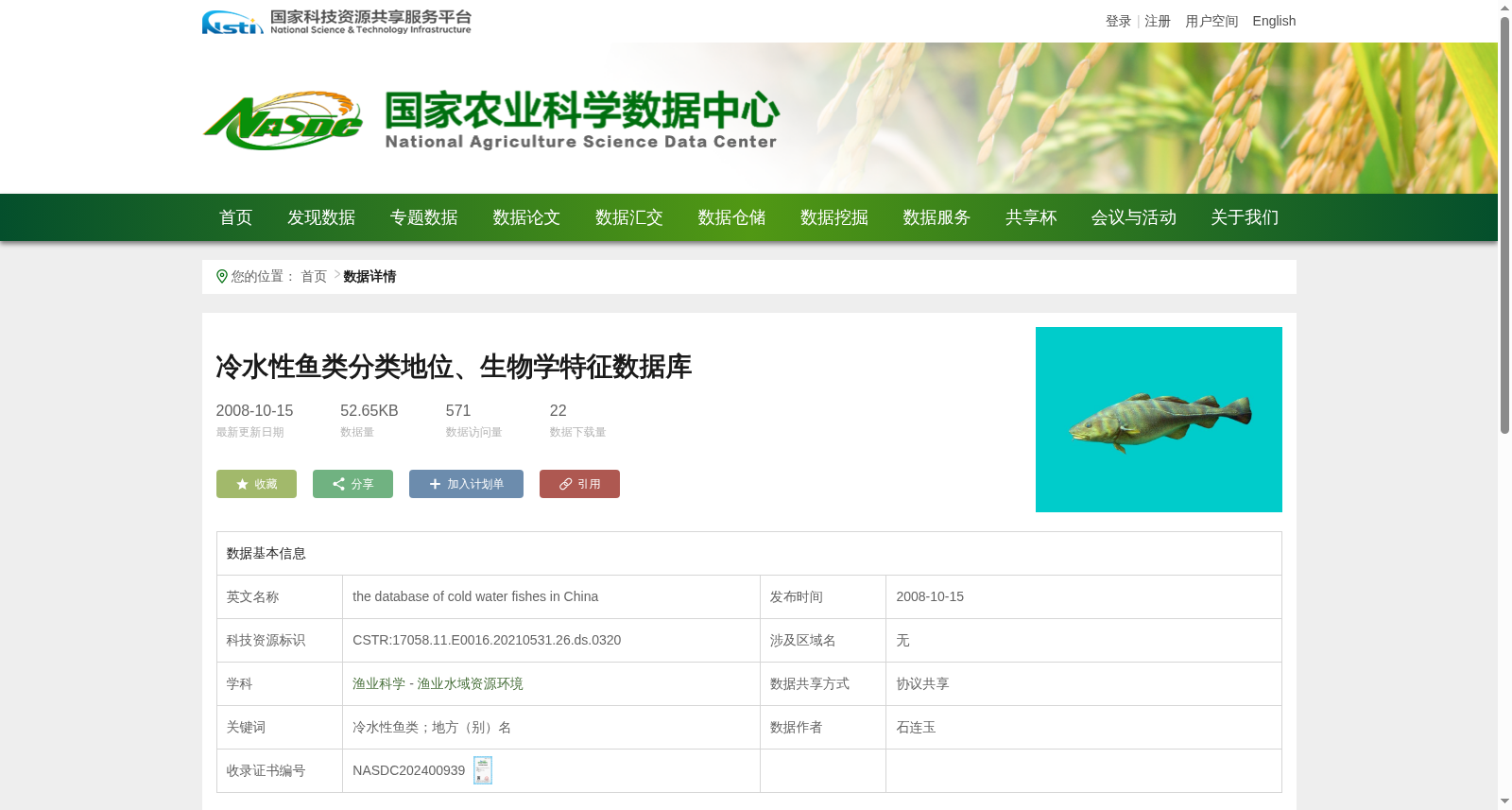This screenshot has width=1512, height=810.
Task: Open 数据仓储 menu item
Action: point(731,217)
